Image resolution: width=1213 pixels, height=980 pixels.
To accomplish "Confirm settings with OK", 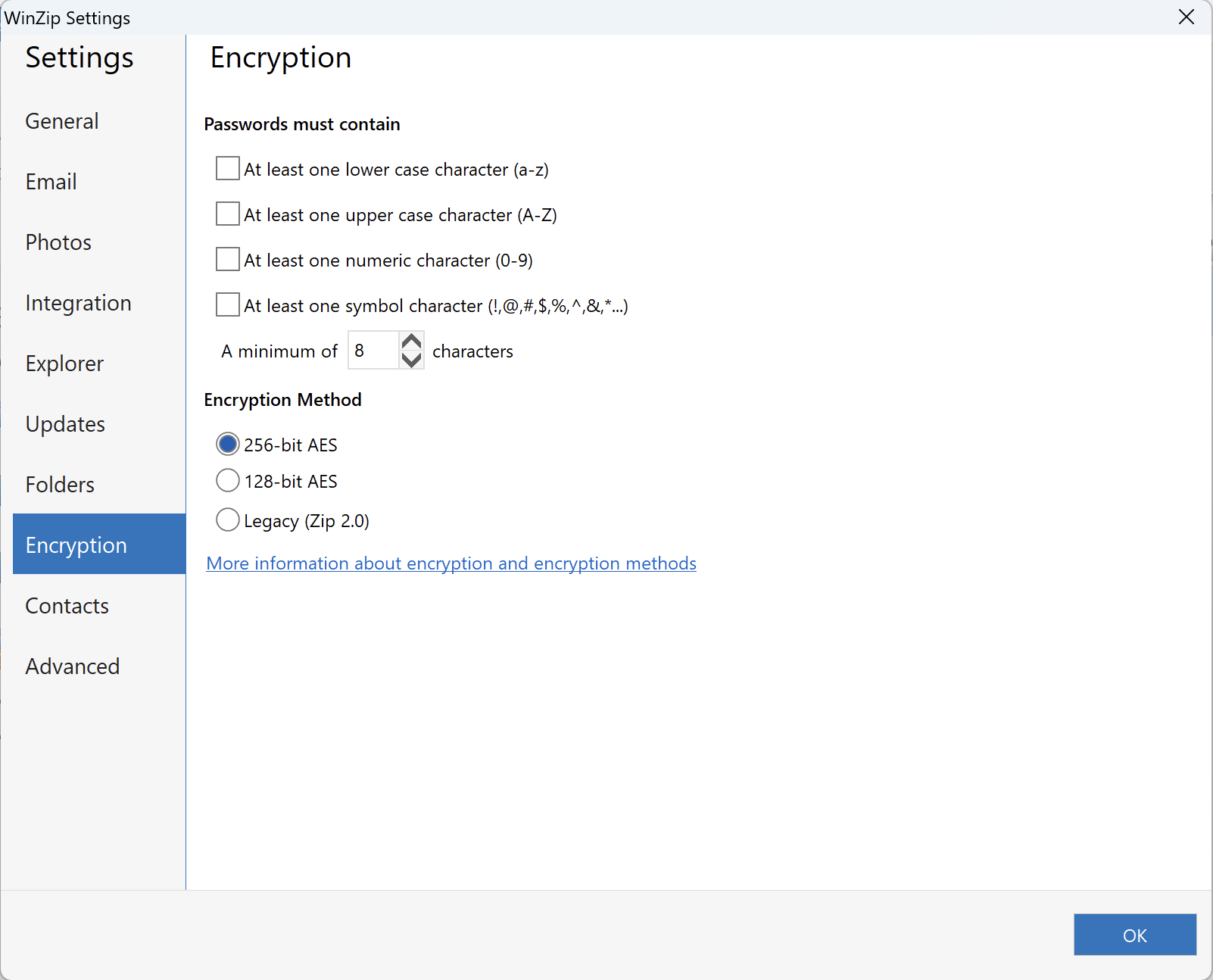I will coord(1134,935).
